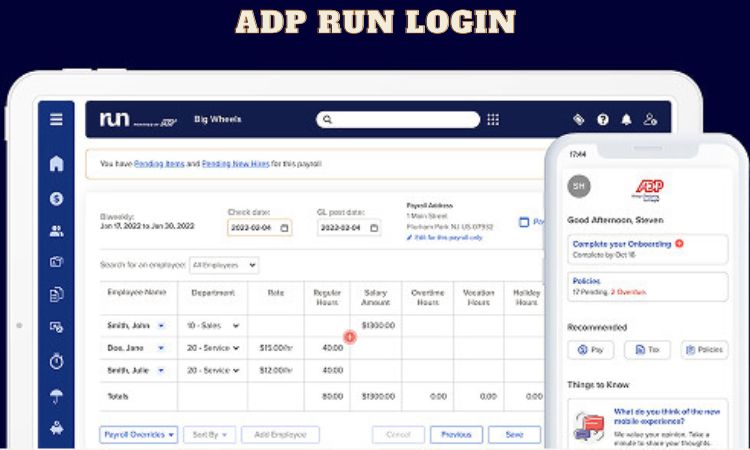
Task: Click the RUN powered by ADP logo
Action: (138, 120)
